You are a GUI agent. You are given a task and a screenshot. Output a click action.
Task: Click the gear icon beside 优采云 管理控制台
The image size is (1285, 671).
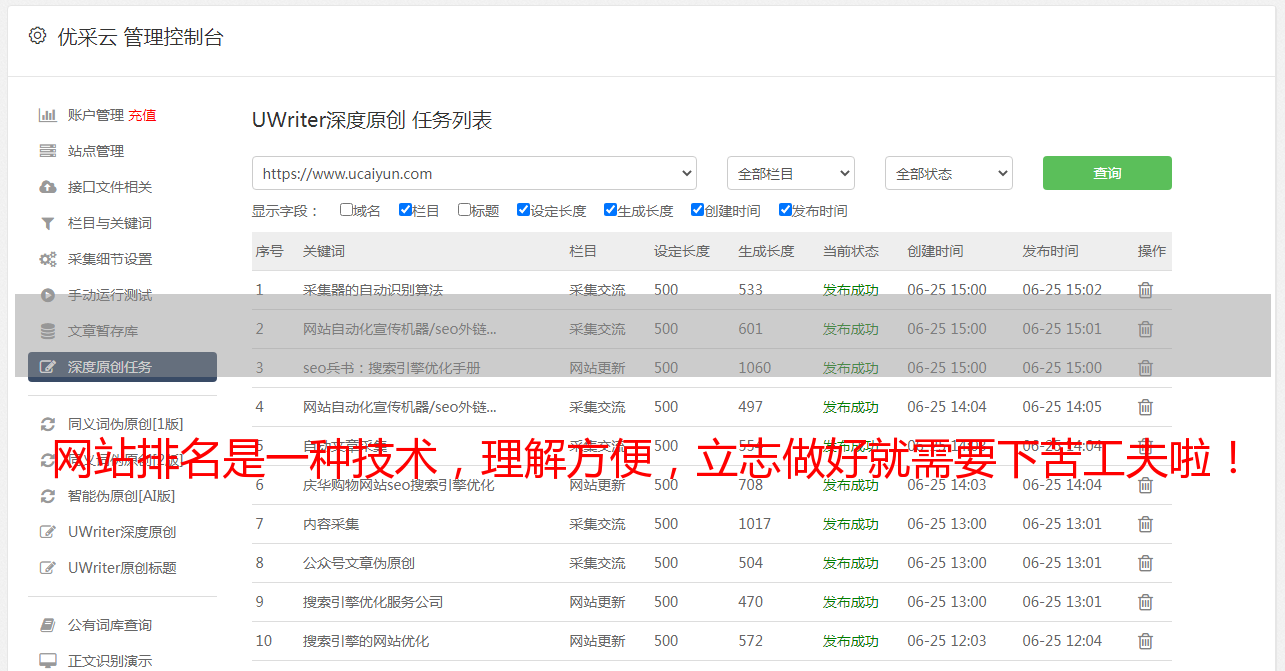(37, 36)
